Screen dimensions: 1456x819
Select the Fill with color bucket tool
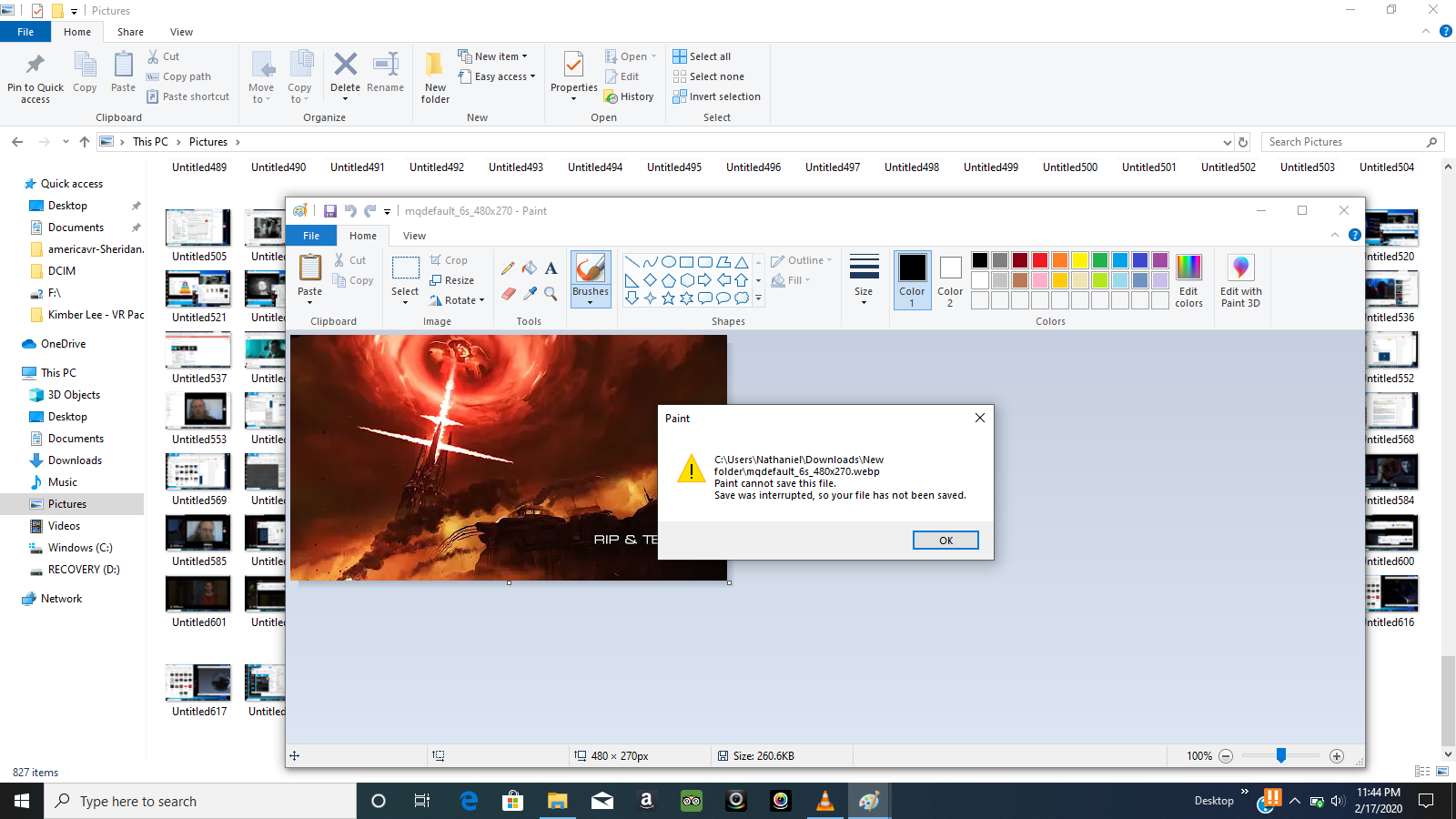(x=530, y=268)
